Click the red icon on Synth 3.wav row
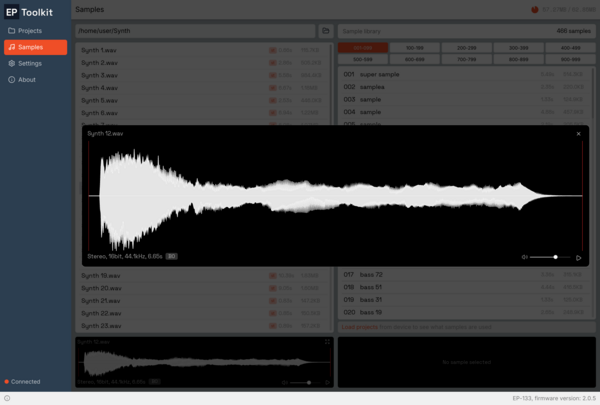600x405 pixels. [272, 75]
